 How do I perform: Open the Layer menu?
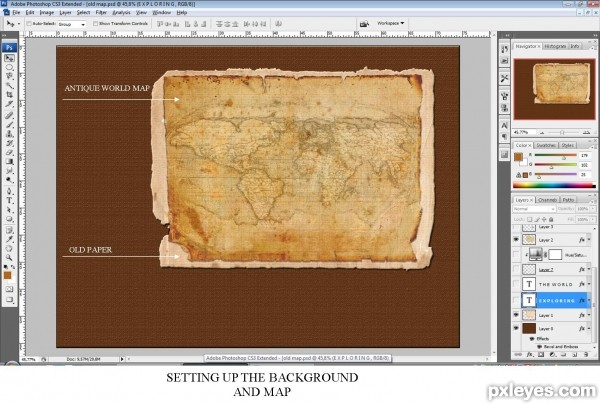coord(65,13)
